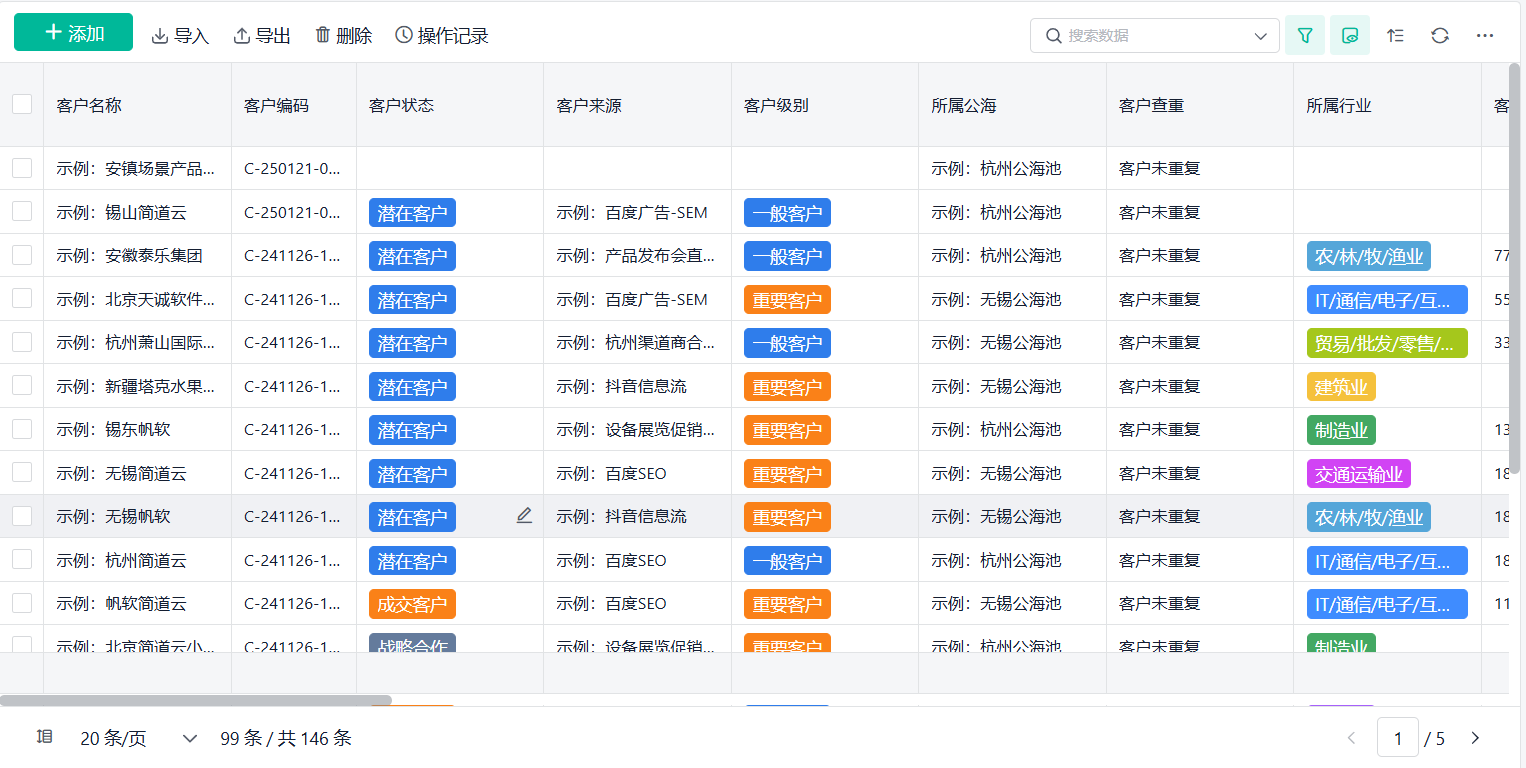Click the customer name 示例：帆软简道云
The height and width of the screenshot is (768, 1526).
point(121,604)
